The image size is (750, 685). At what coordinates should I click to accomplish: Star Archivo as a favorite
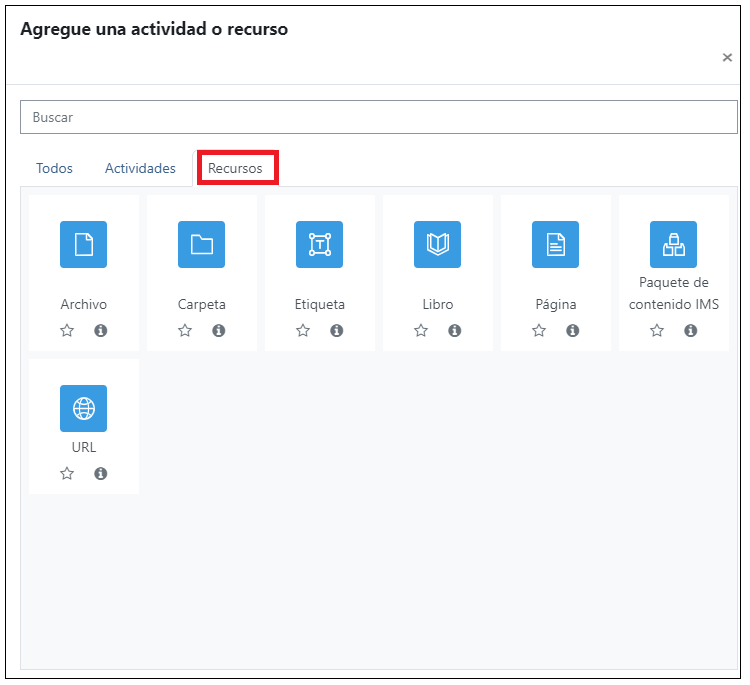click(67, 331)
